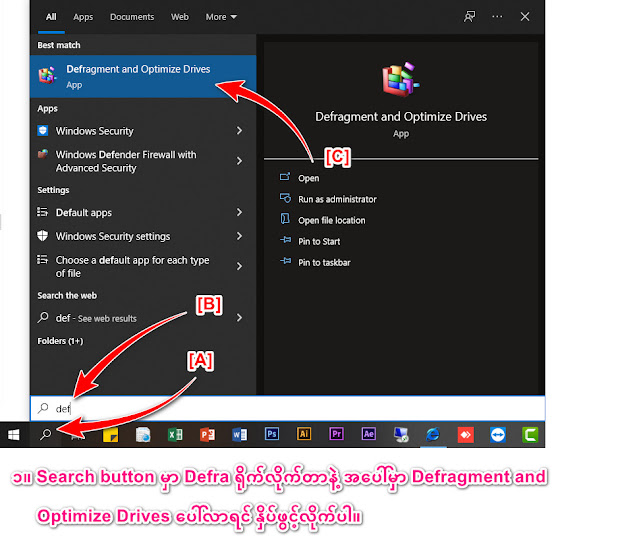Click the Windows Security shield icon
The width and height of the screenshot is (639, 558).
click(x=43, y=130)
